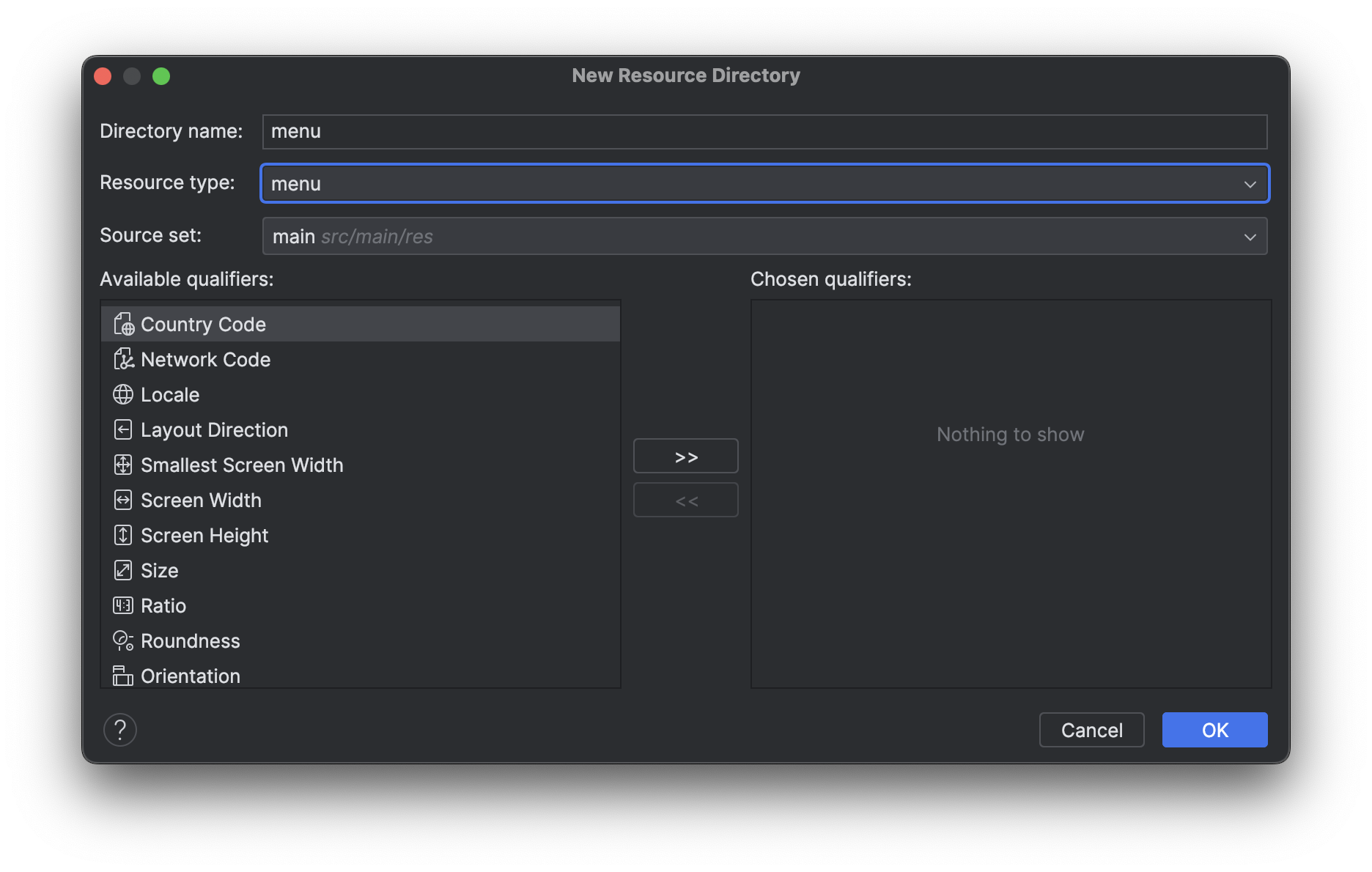Click the Country Code qualifier icon
The image size is (1372, 872).
tap(123, 324)
